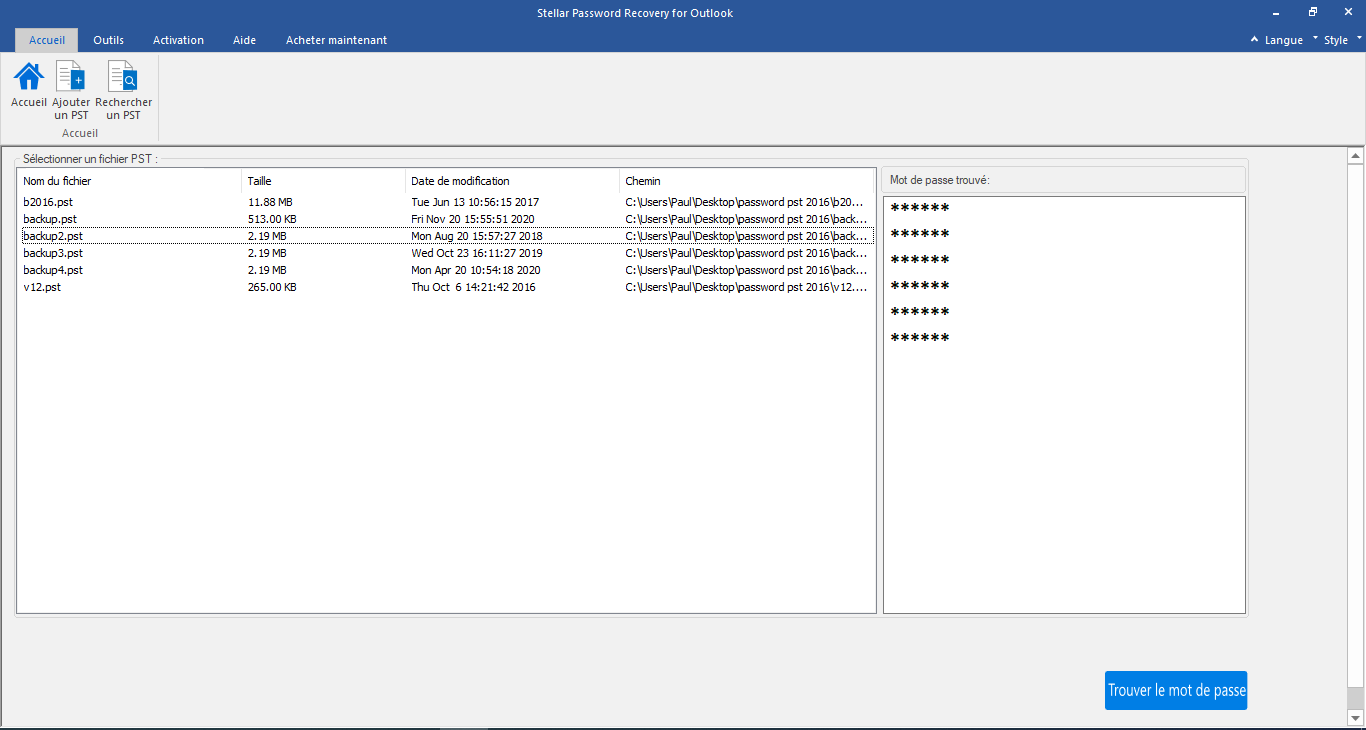Click Trouver le mot de passe button
Image resolution: width=1366 pixels, height=730 pixels.
click(1176, 690)
